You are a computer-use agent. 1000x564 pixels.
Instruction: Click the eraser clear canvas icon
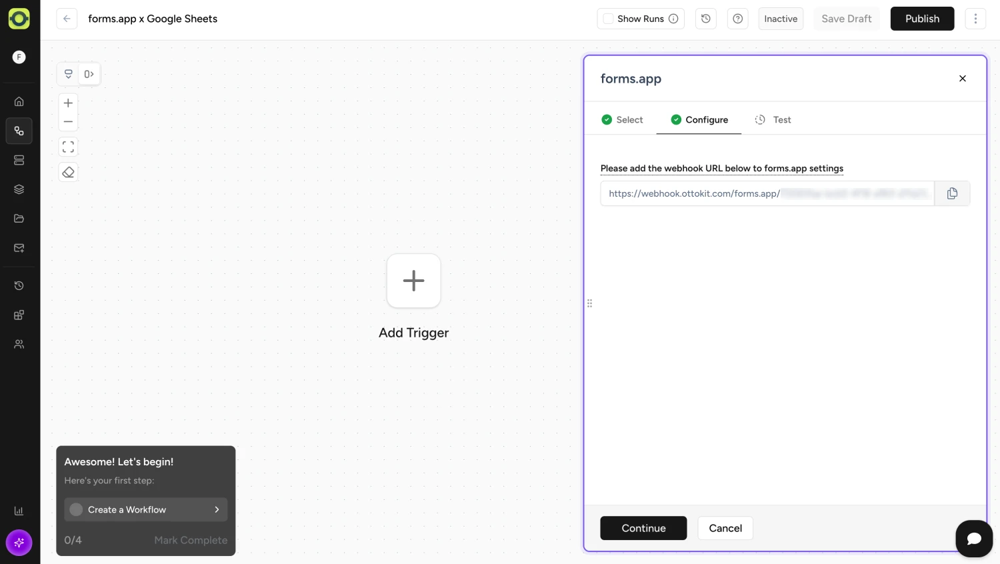68,172
